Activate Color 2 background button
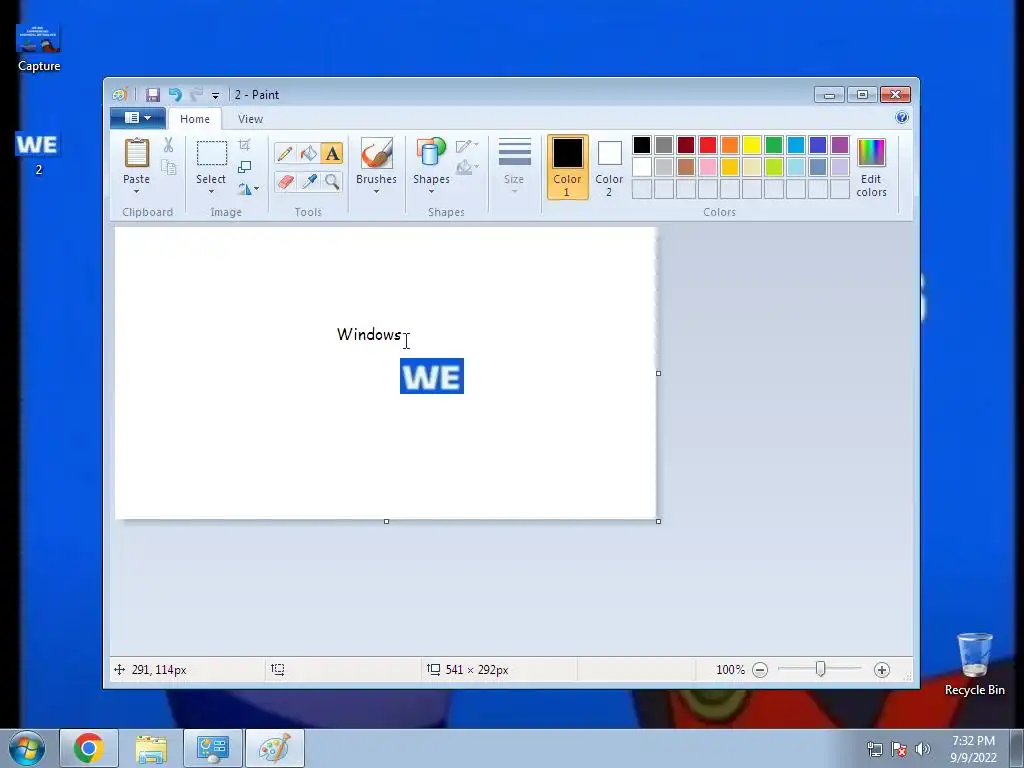The width and height of the screenshot is (1024, 768). click(609, 168)
